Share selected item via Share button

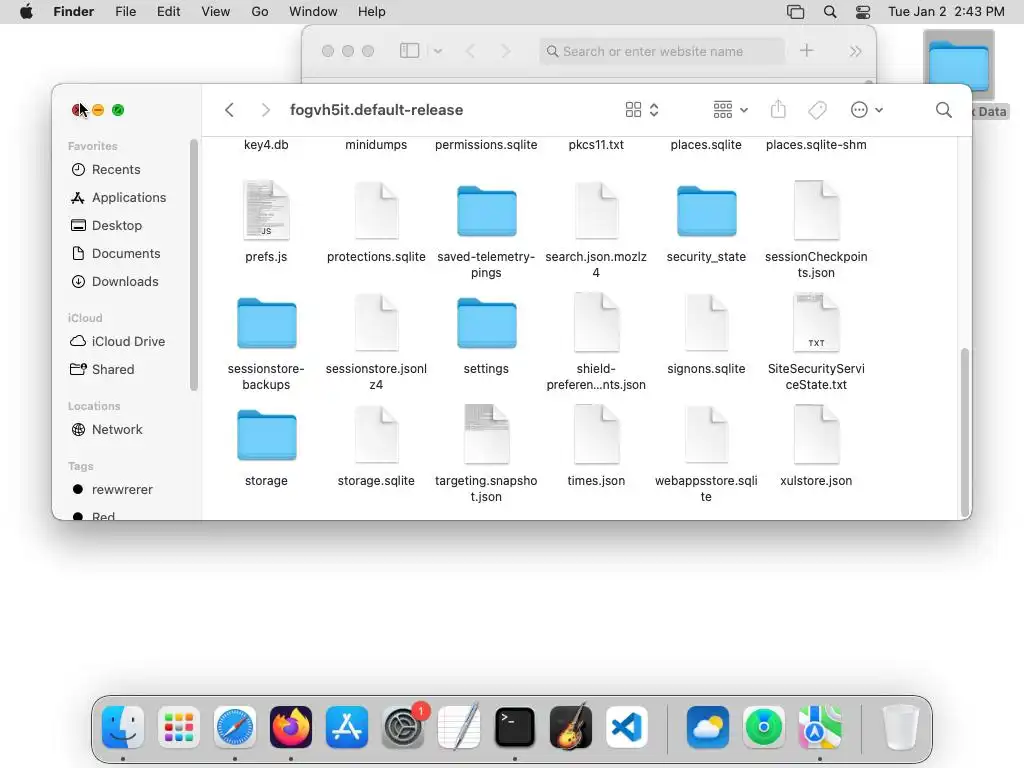point(778,109)
